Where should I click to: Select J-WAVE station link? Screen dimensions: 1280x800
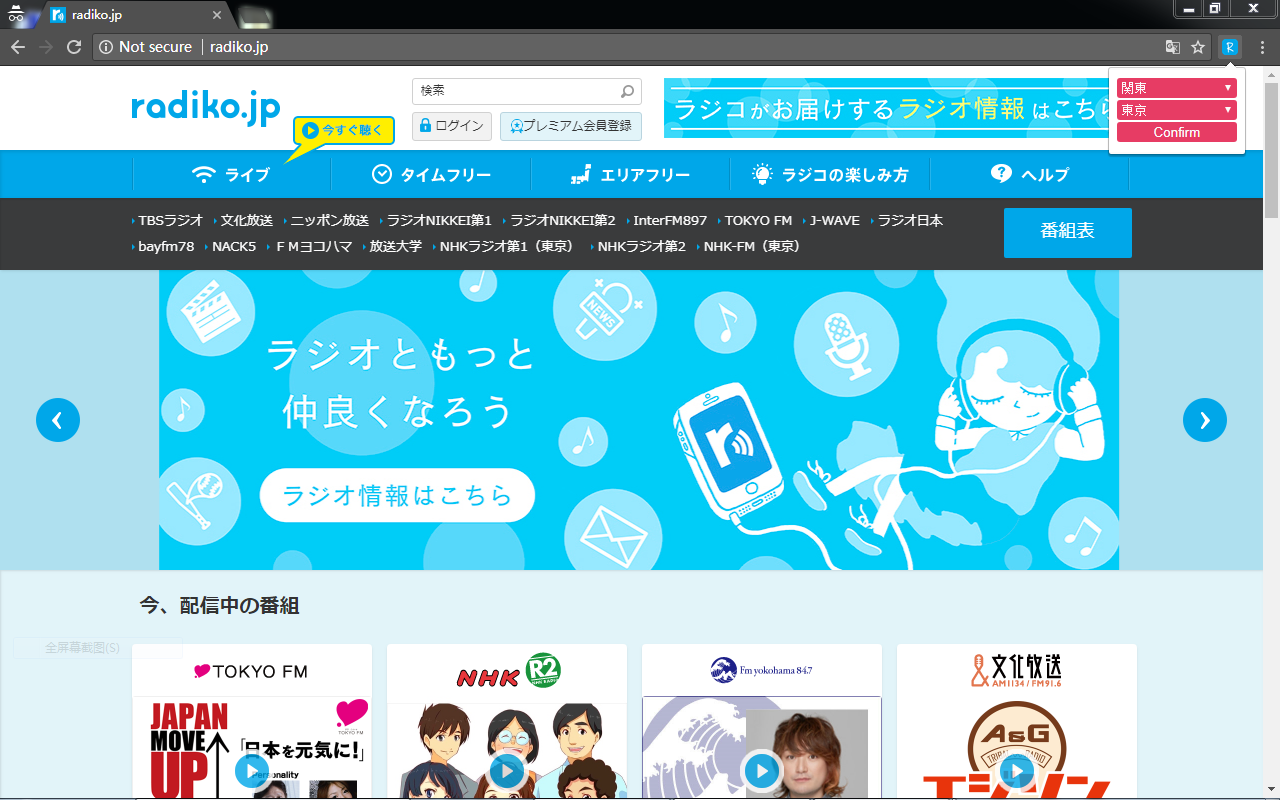click(835, 220)
